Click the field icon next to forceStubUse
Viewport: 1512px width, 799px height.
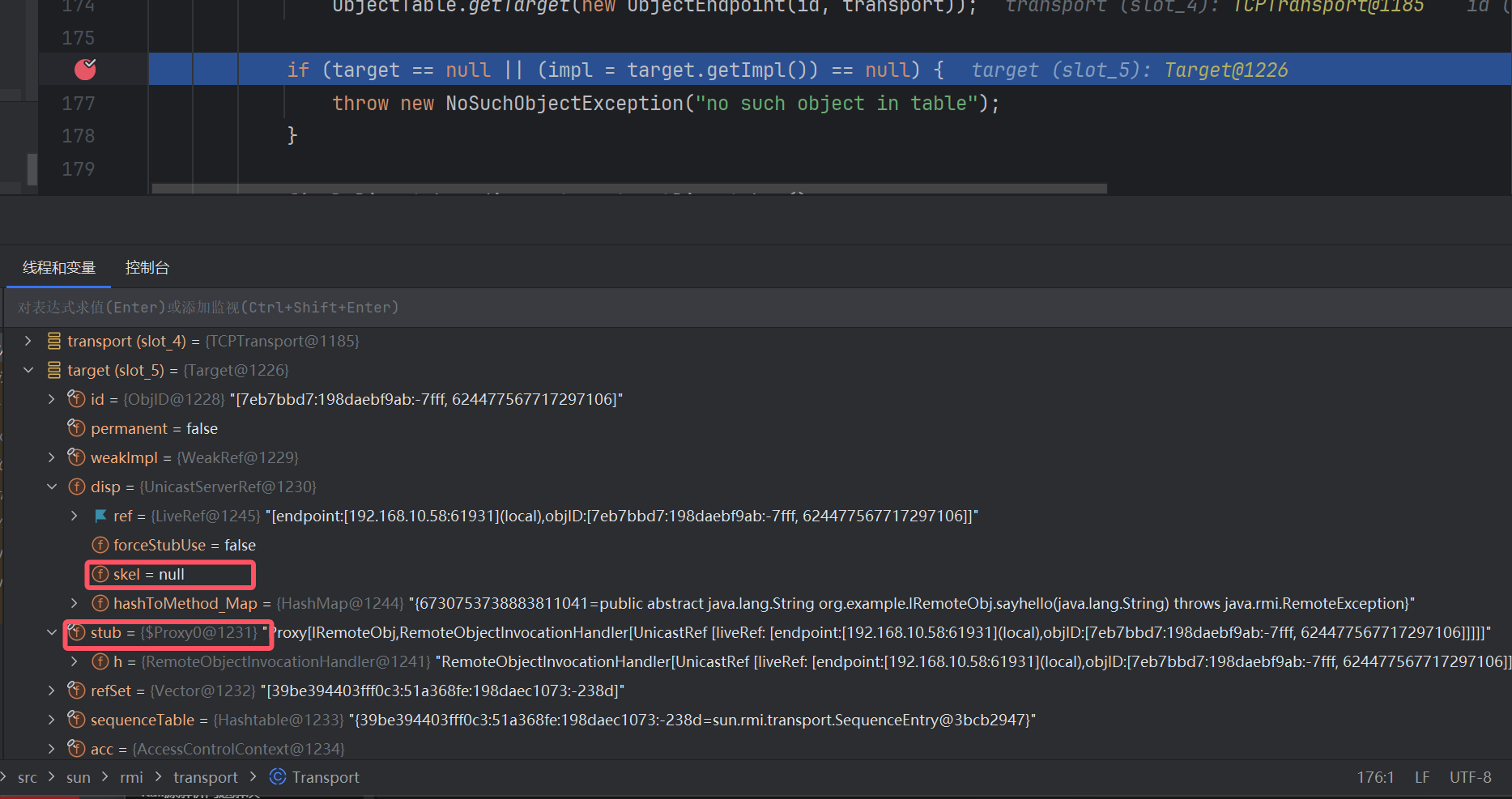(100, 545)
